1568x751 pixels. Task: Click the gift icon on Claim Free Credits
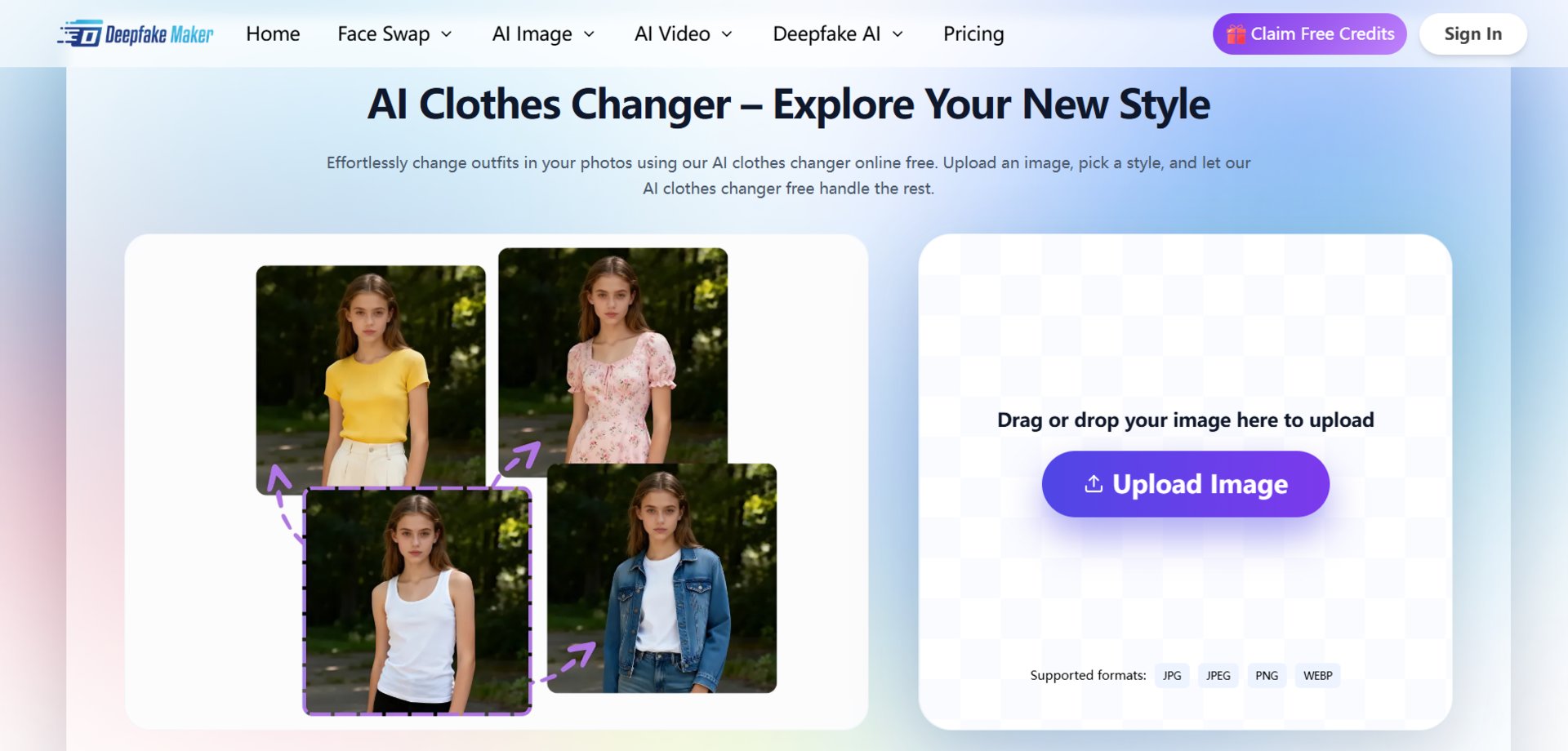point(1236,34)
